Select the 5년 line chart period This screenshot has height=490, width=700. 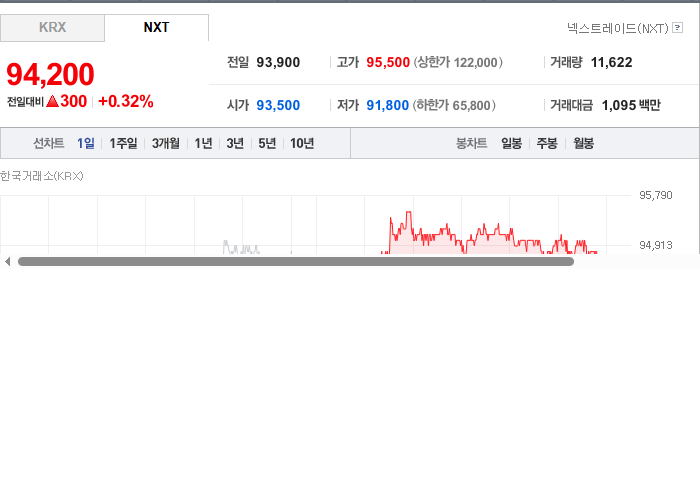tap(267, 143)
